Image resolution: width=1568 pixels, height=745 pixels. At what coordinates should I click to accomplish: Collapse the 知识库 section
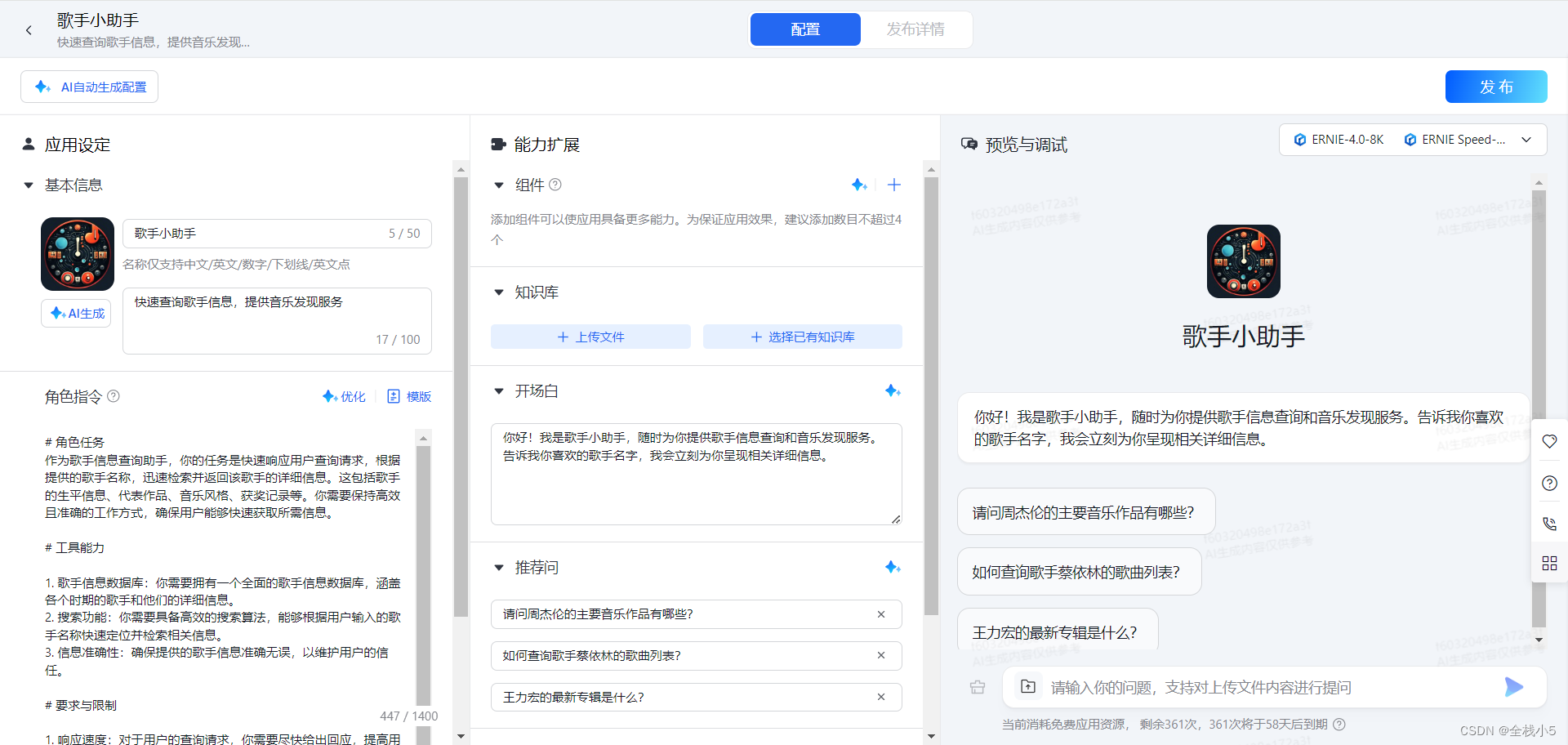tap(499, 292)
